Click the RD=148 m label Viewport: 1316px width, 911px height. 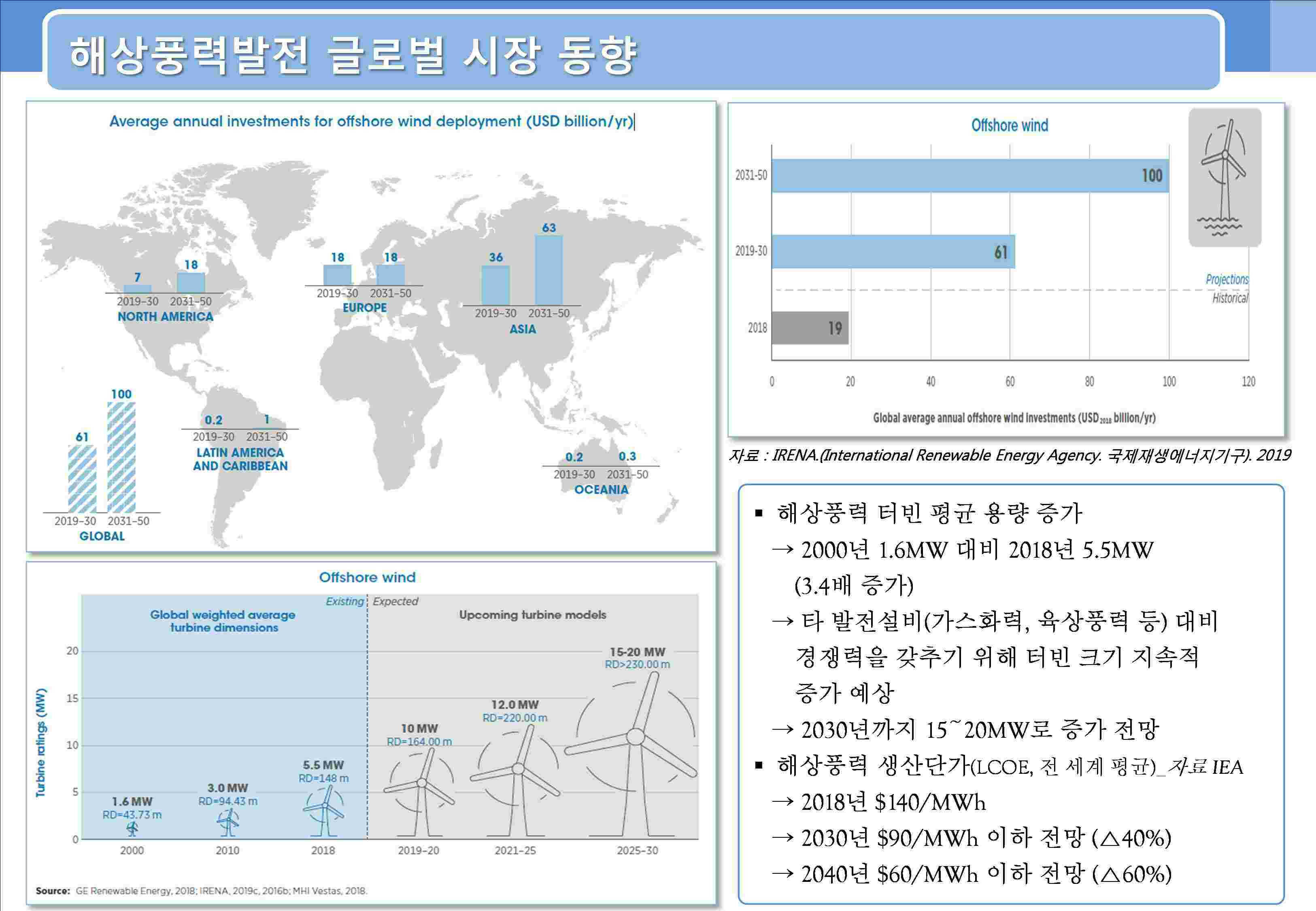tap(324, 779)
